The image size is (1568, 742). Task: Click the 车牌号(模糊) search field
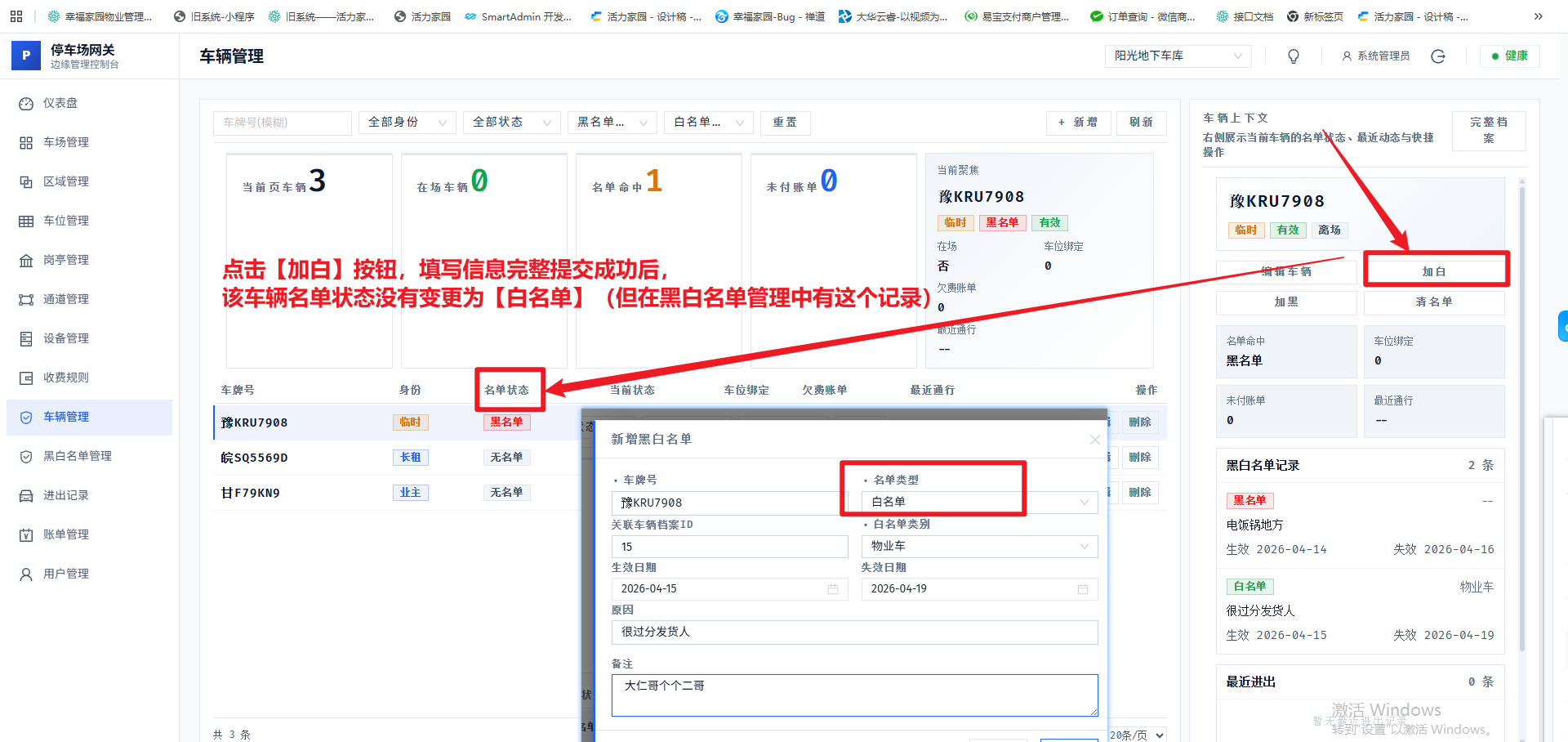pyautogui.click(x=283, y=123)
